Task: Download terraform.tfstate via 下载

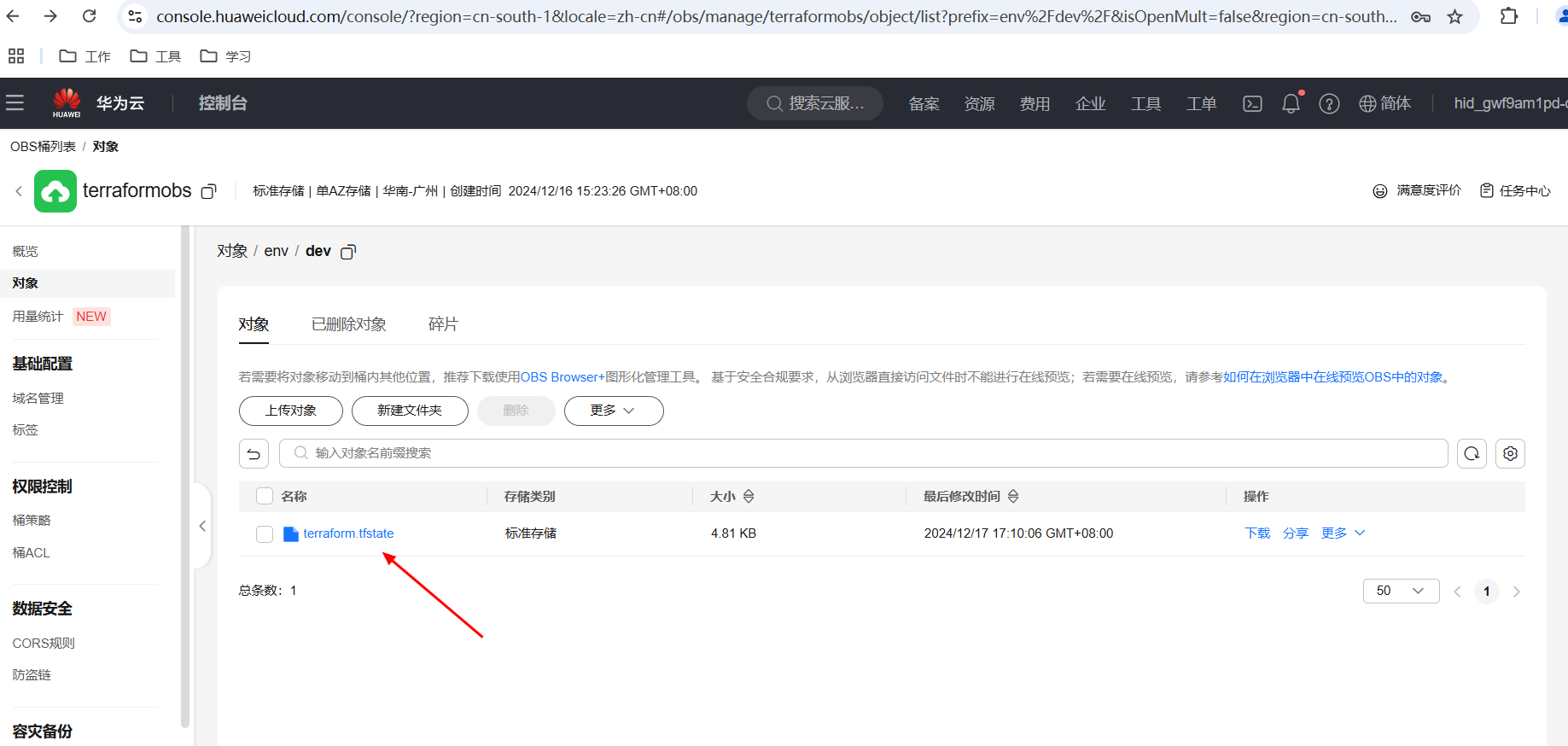Action: [x=1257, y=533]
